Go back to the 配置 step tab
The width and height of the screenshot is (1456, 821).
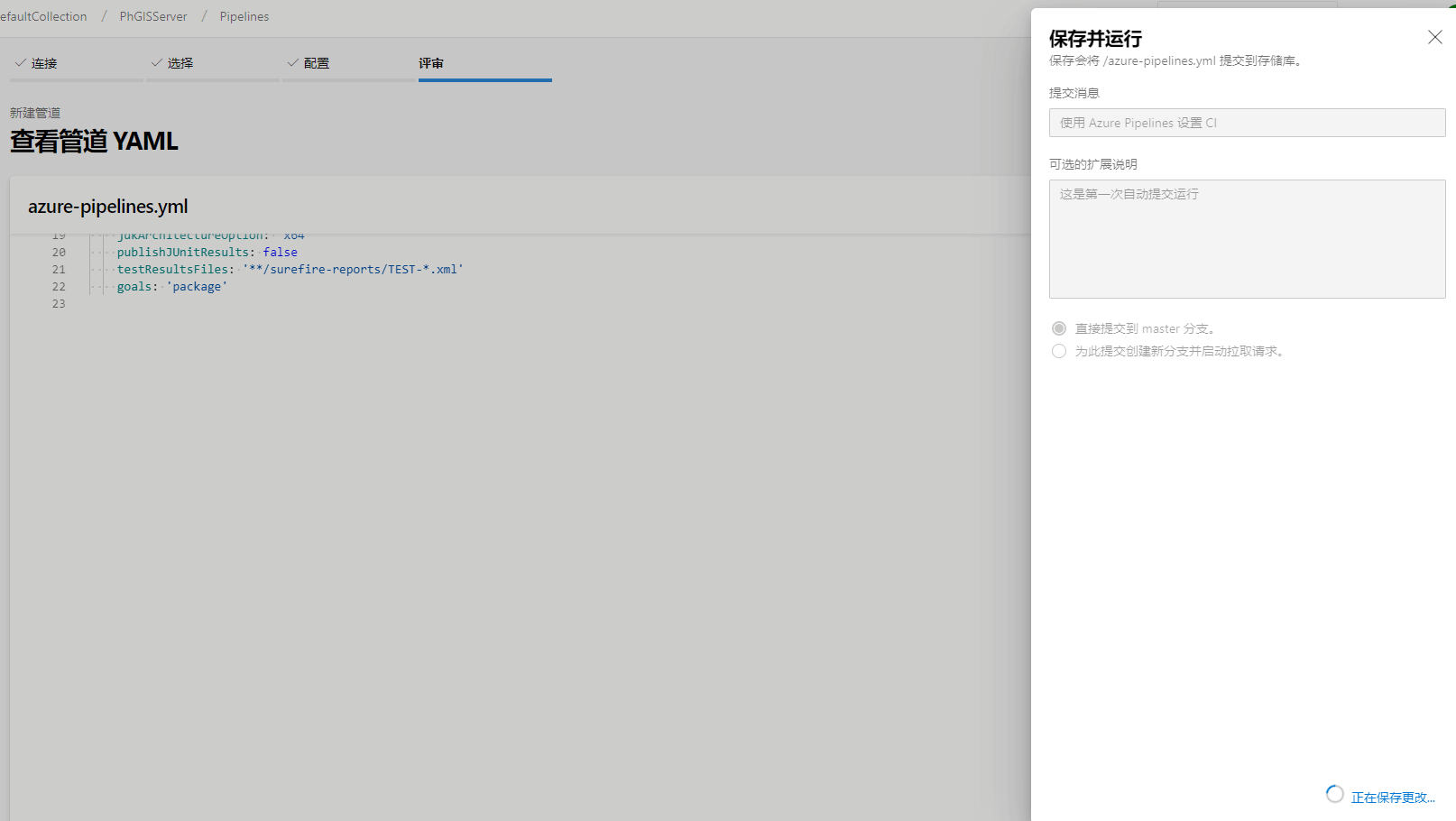click(x=316, y=63)
